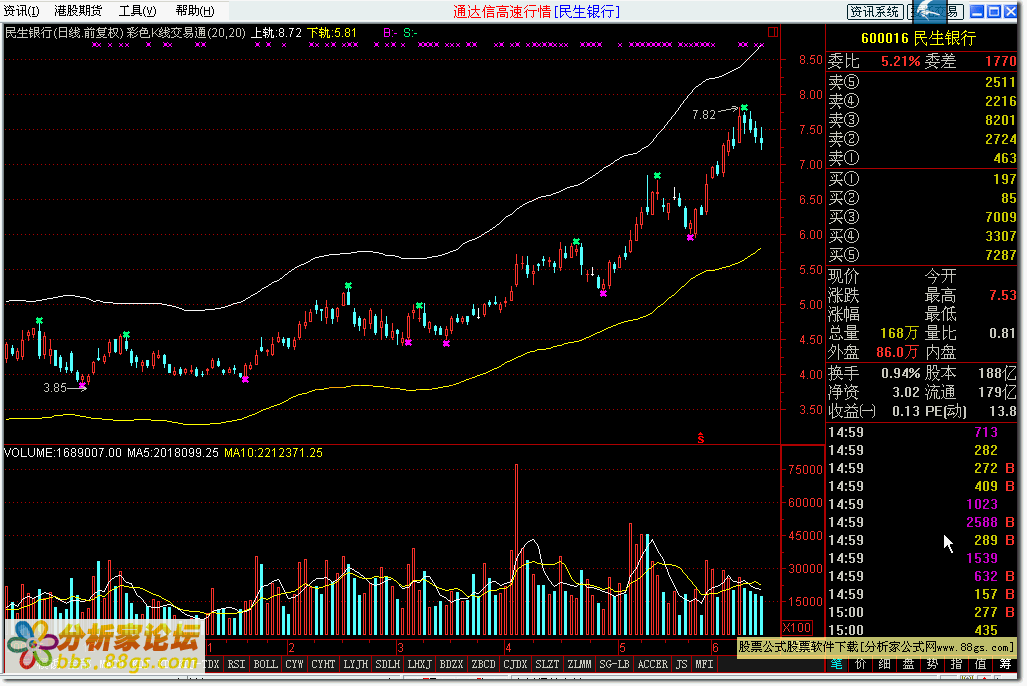The image size is (1027, 686).
Task: Click the 买① order row 197
Action: [922, 179]
